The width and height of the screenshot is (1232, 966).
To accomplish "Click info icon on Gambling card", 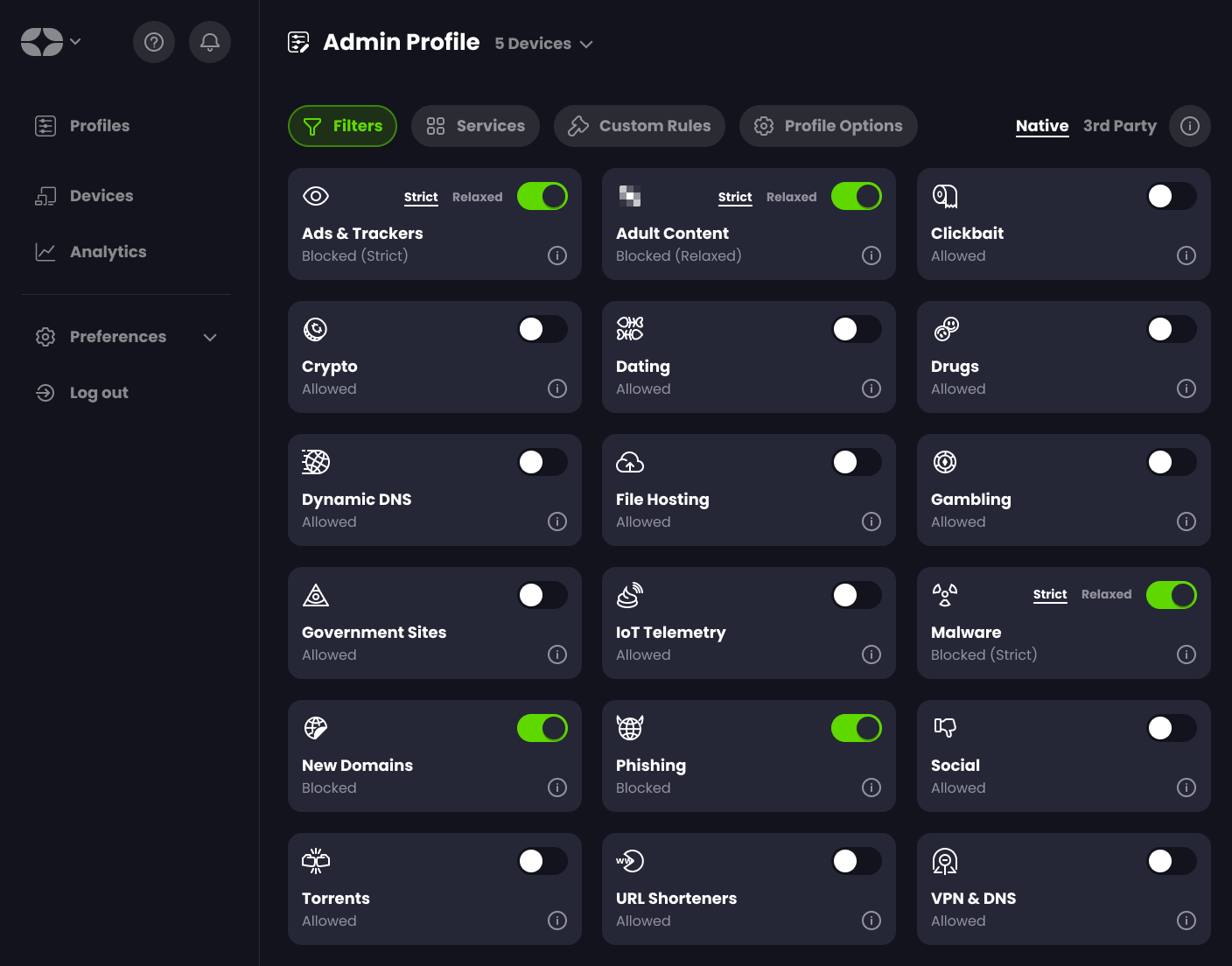I will 1186,521.
